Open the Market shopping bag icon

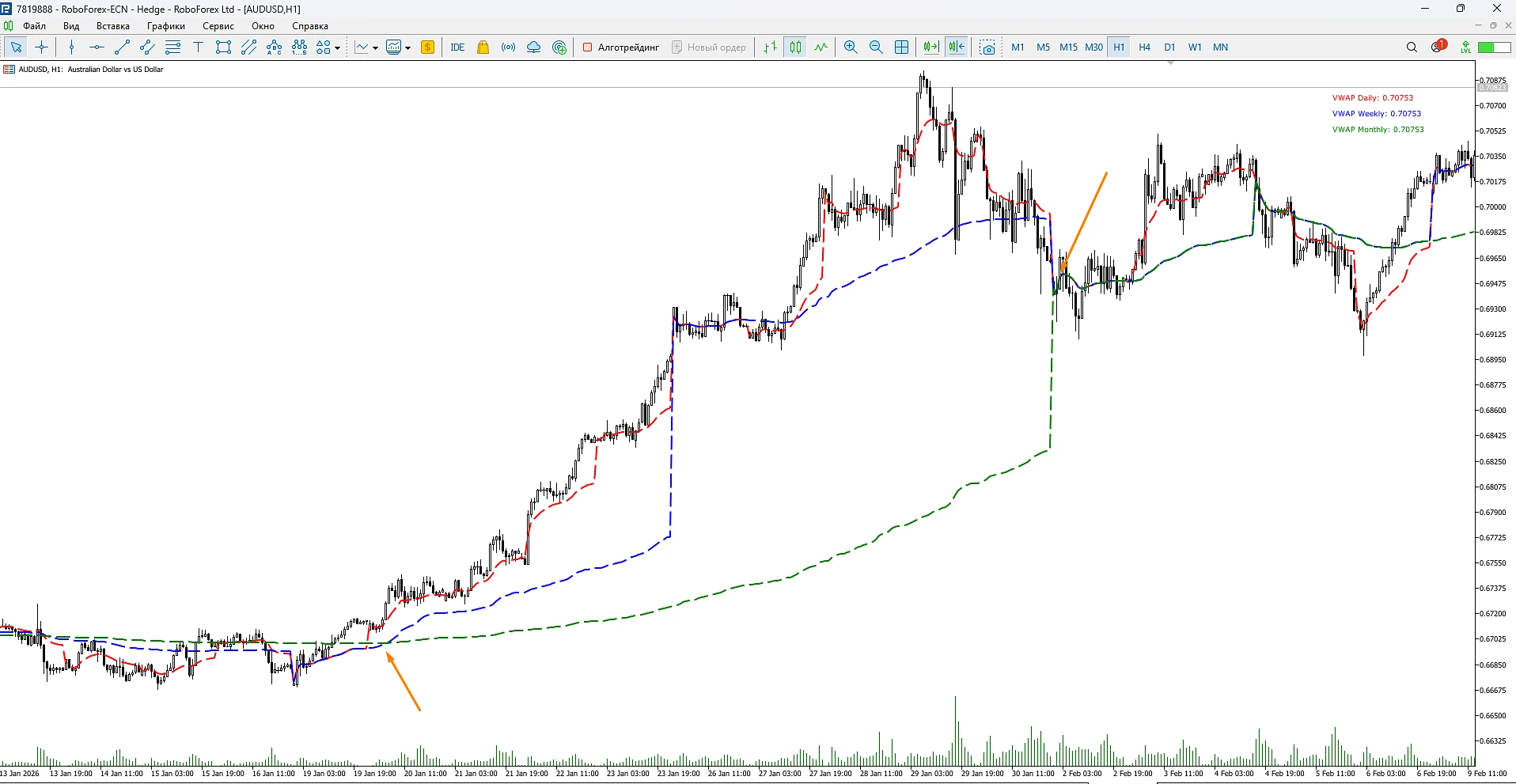point(483,47)
